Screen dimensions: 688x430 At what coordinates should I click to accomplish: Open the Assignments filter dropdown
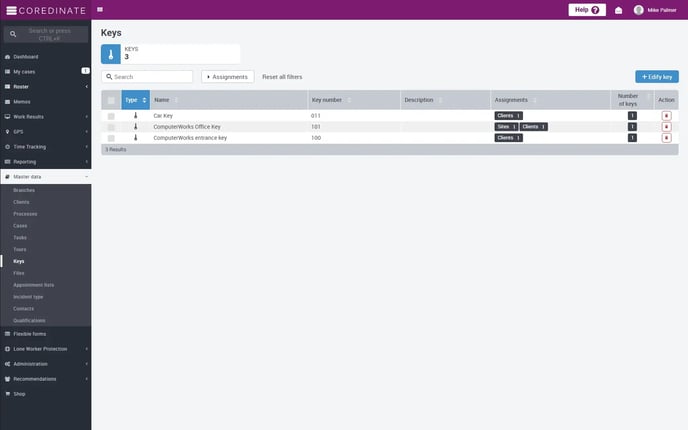pyautogui.click(x=227, y=77)
